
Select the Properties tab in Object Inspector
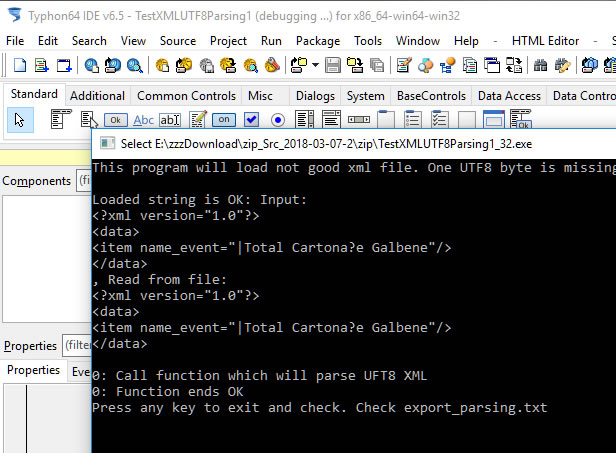click(33, 370)
